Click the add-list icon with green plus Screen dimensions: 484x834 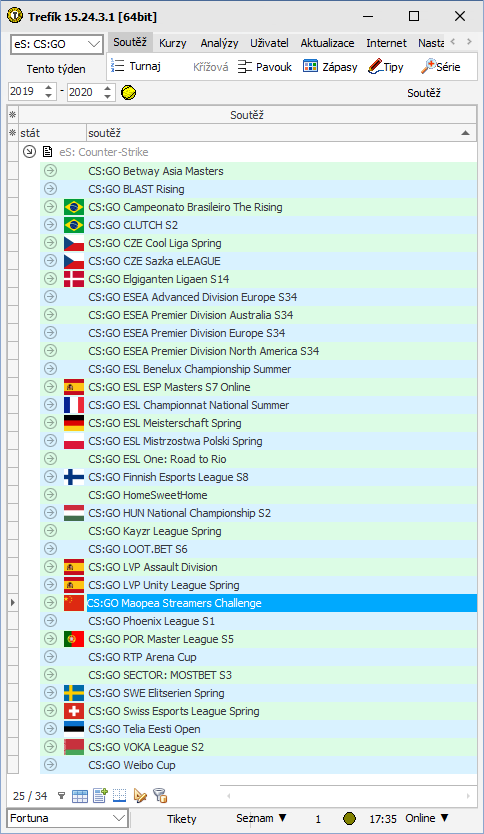point(100,796)
